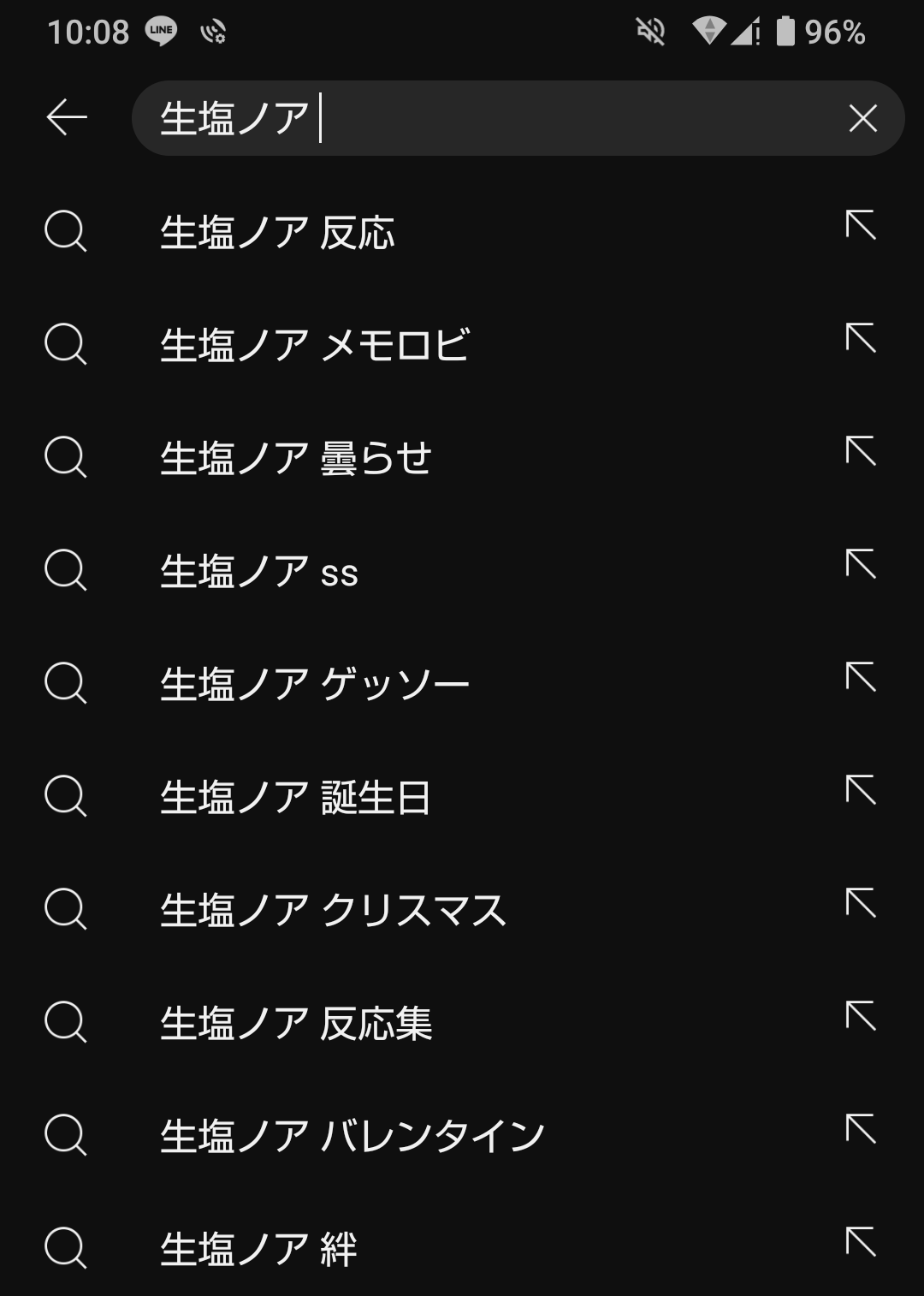Search for 生塩ノア ss suggestion
The height and width of the screenshot is (1296, 924).
tap(258, 571)
